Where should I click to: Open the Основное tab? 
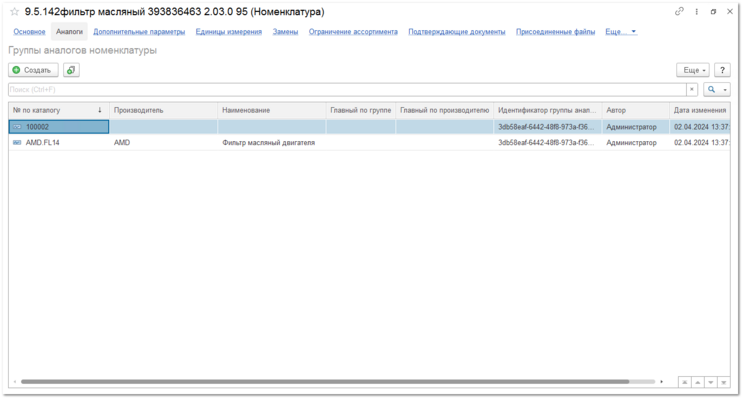click(29, 32)
